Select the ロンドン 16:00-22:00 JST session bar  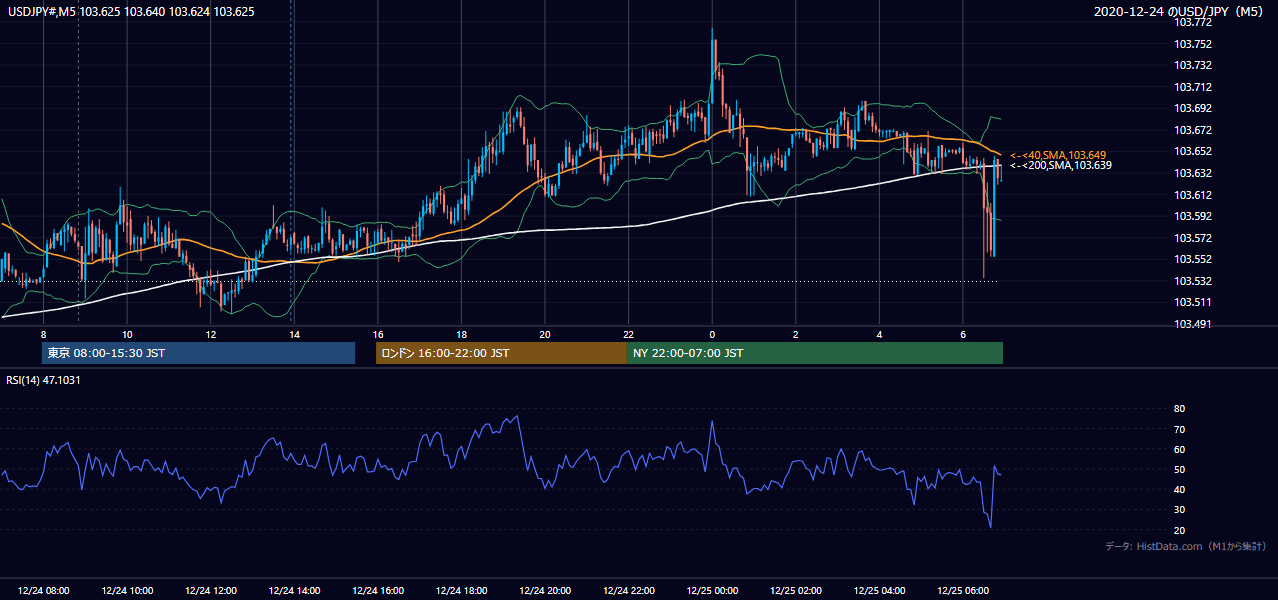point(501,353)
